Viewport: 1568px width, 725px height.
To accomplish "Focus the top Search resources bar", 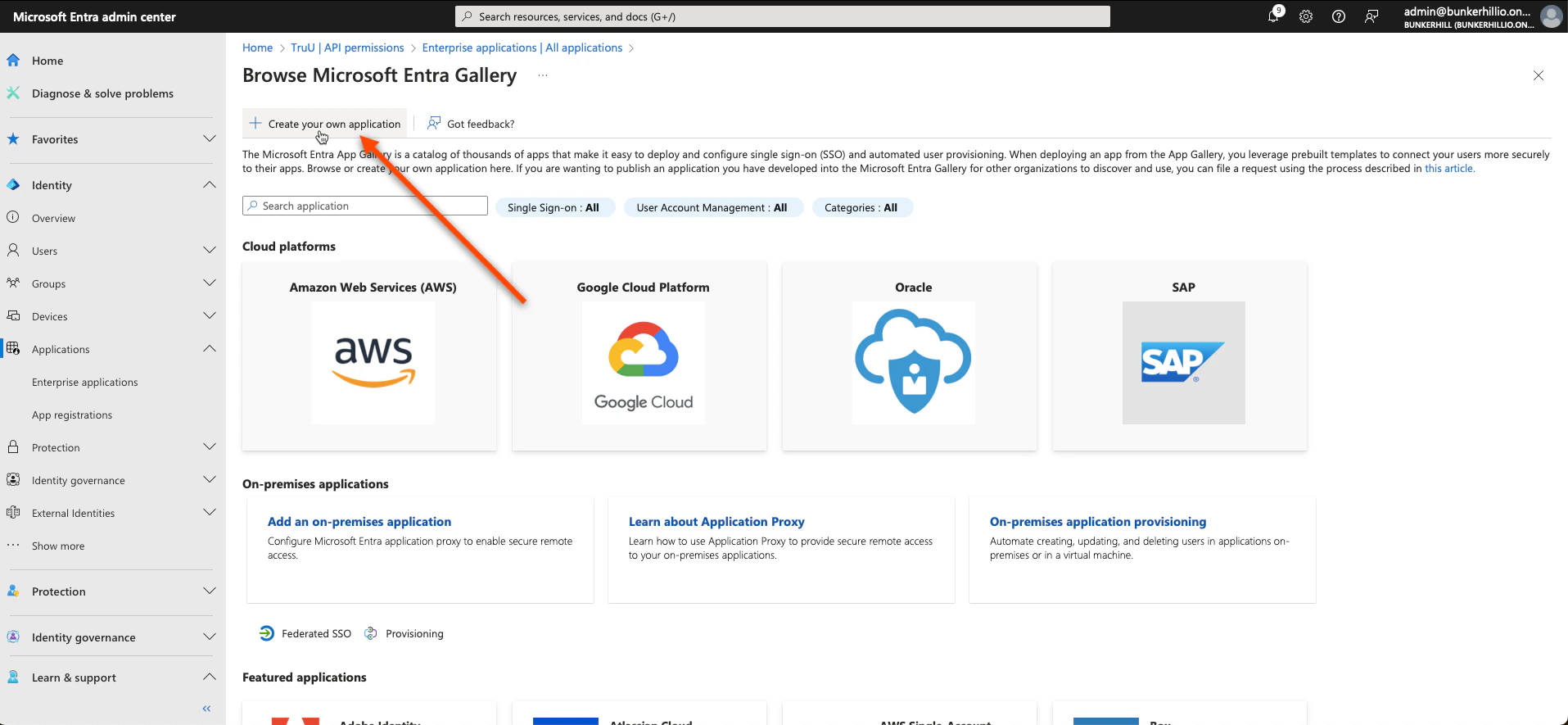I will [x=783, y=16].
